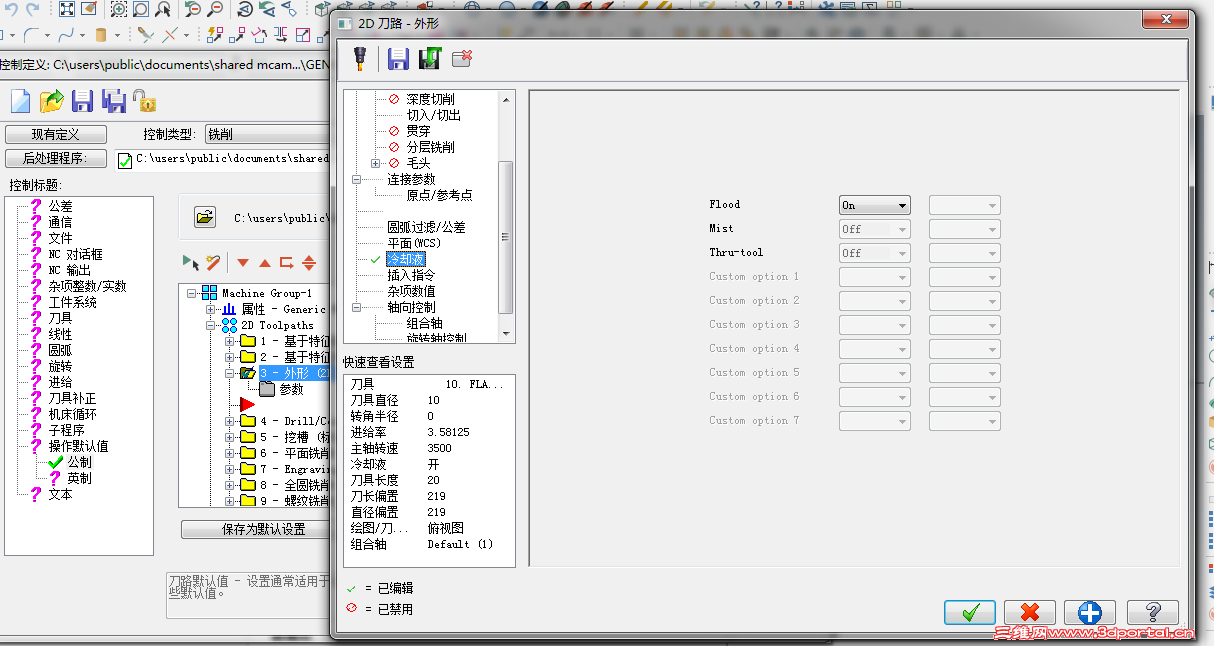Click the zoom window plus-magnifier icon
This screenshot has width=1214, height=646.
118,9
